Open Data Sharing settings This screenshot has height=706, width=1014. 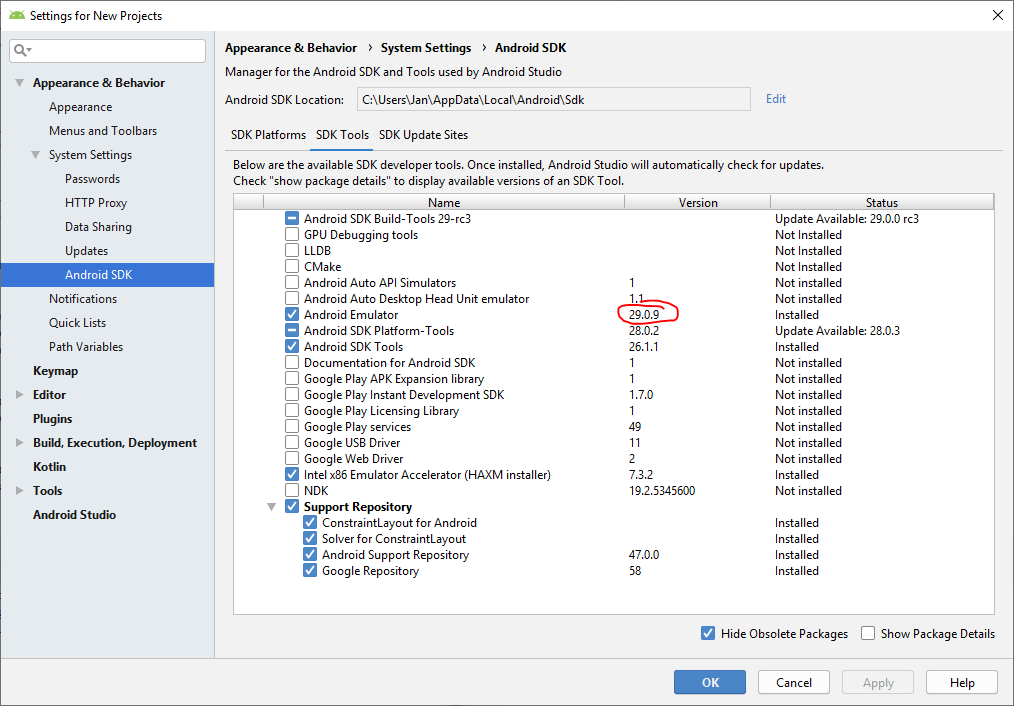tap(98, 227)
